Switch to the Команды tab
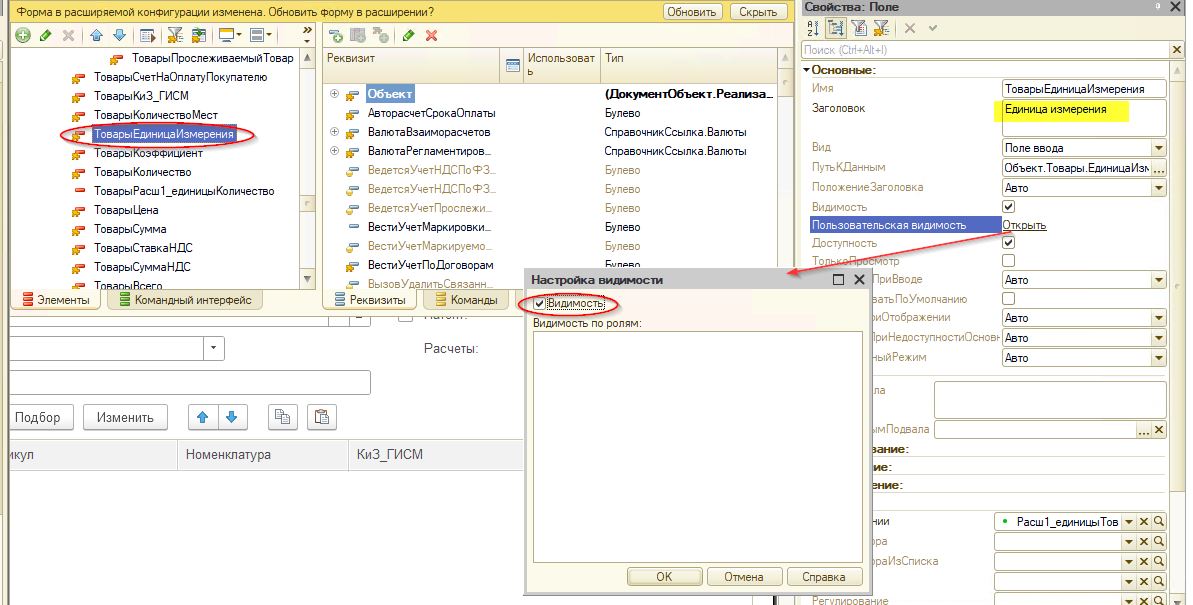This screenshot has width=1193, height=605. 466,300
